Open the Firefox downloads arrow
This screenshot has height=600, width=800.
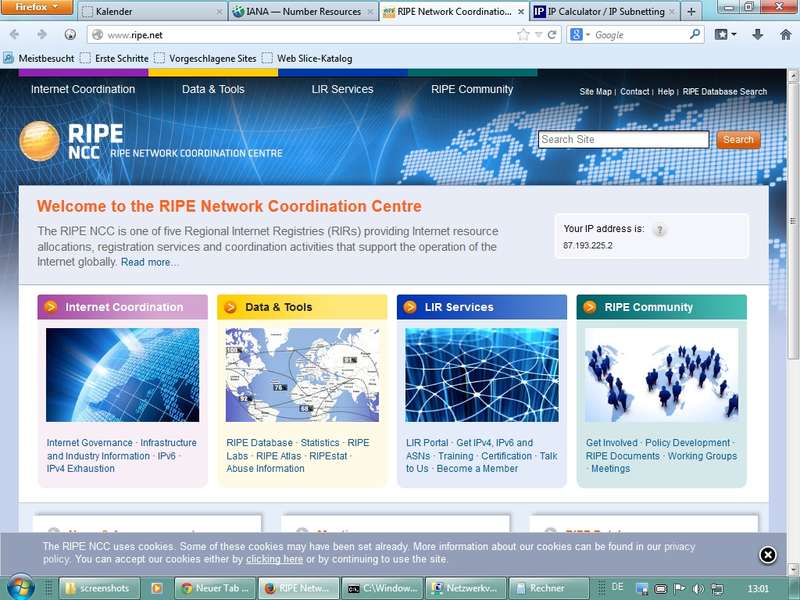[x=757, y=34]
